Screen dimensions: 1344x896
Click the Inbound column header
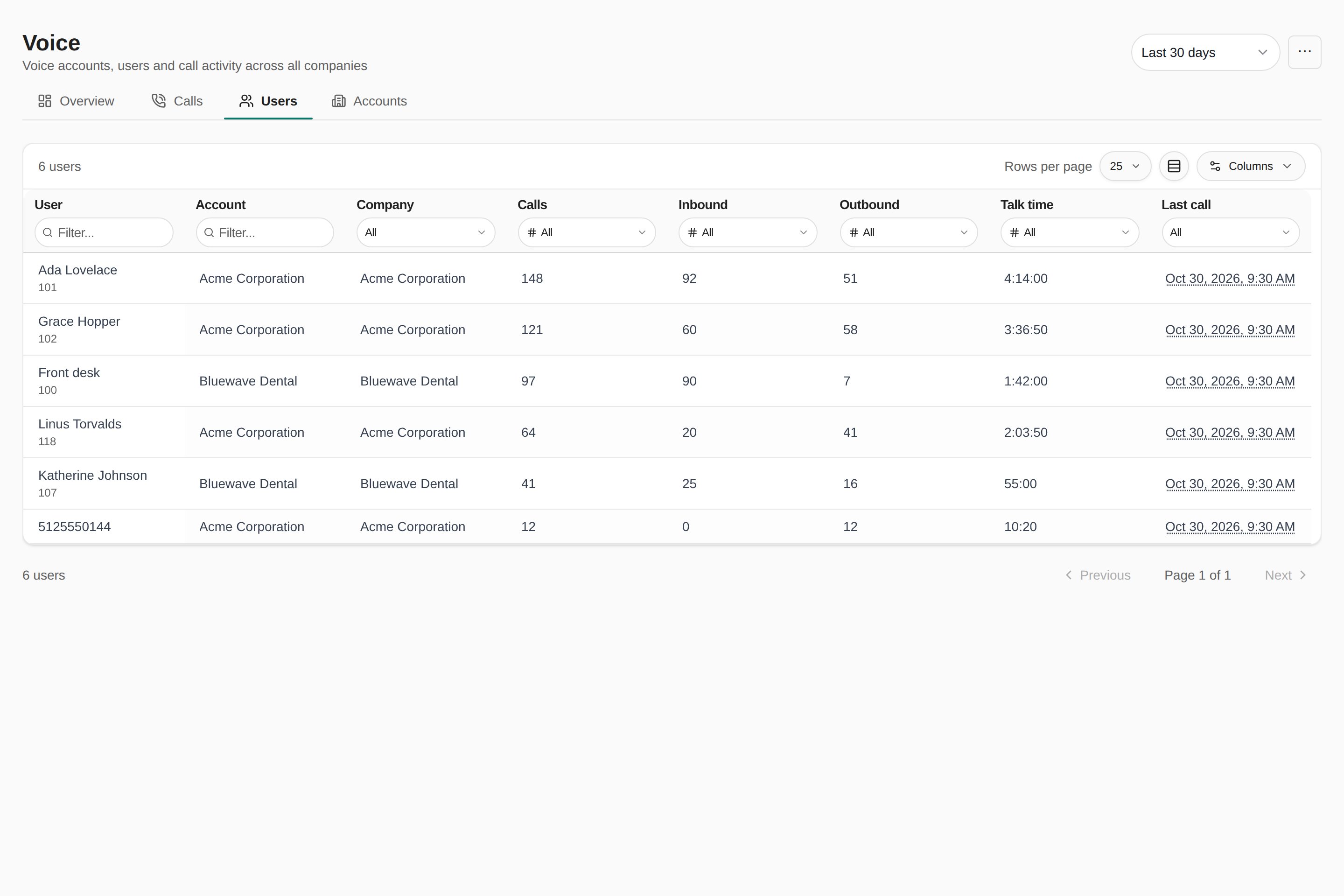tap(703, 204)
